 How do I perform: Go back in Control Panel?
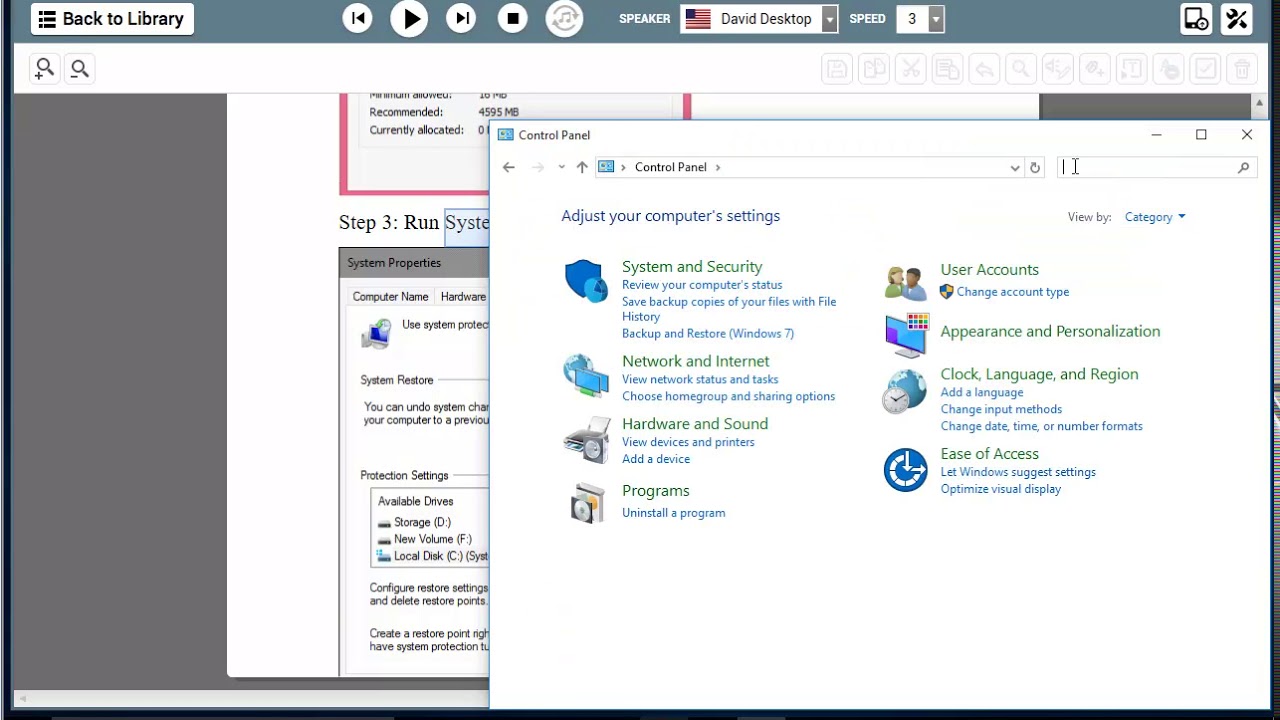tap(509, 167)
